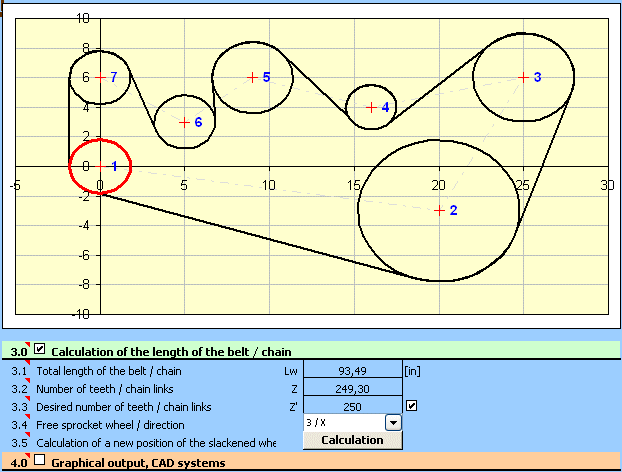This screenshot has width=622, height=472.
Task: Open the free sprocket wheel dropdown arrow
Action: 393,423
